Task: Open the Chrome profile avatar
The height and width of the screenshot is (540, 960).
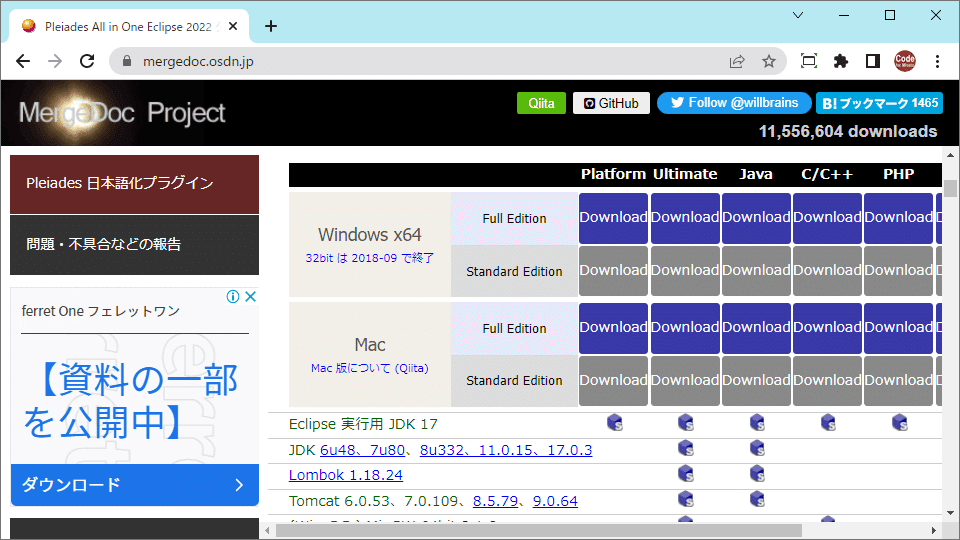Action: [905, 61]
